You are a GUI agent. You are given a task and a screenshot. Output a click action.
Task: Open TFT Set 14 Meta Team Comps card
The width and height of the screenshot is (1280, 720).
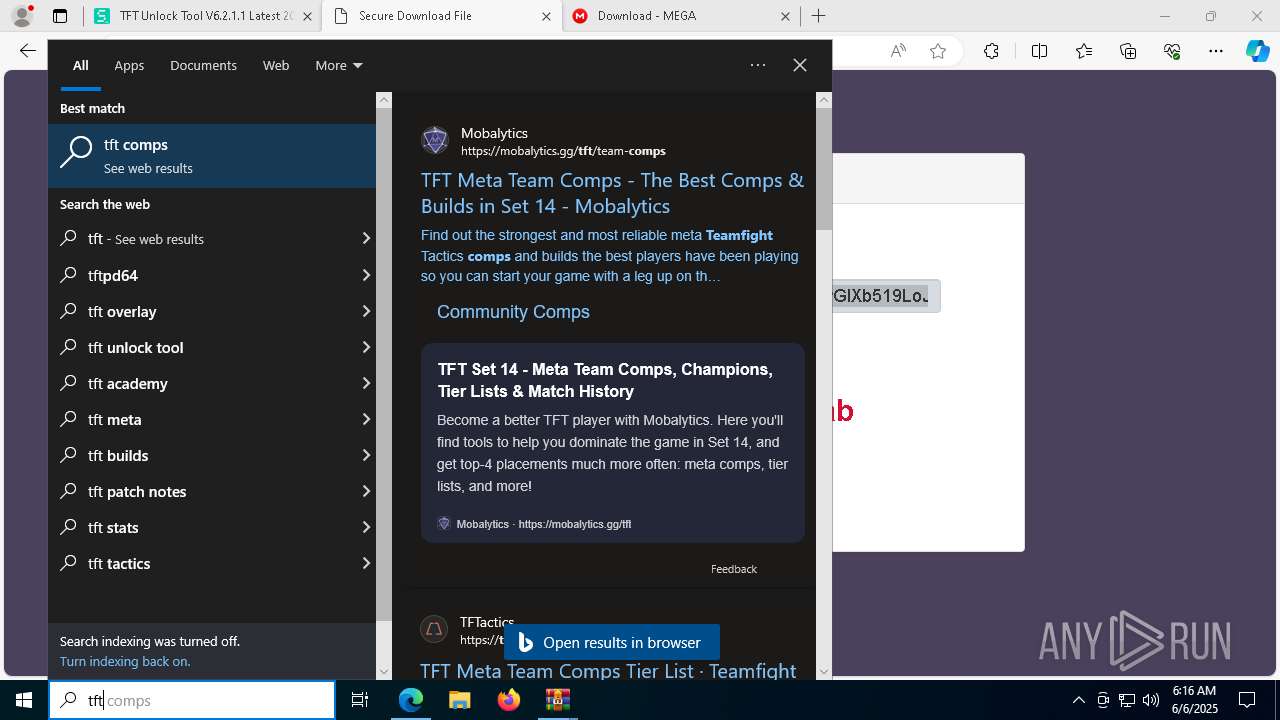(x=612, y=443)
